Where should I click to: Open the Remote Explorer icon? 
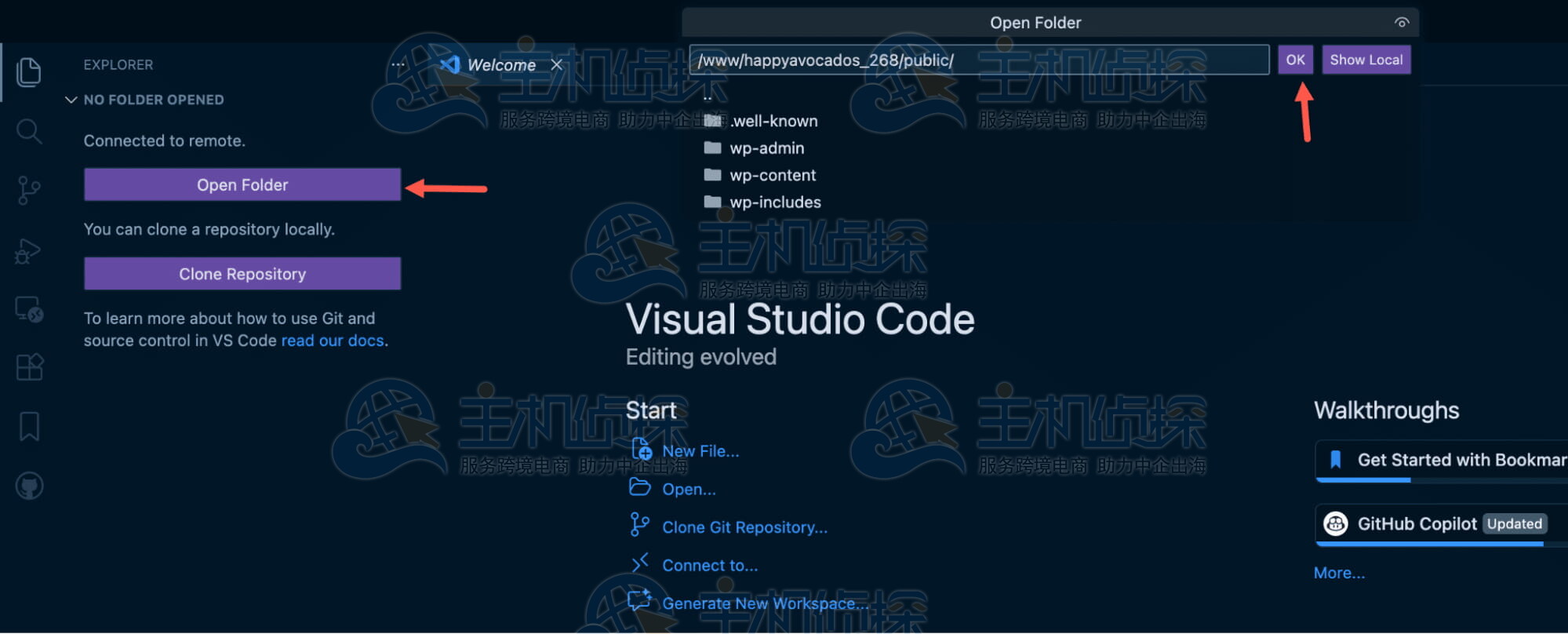(x=29, y=310)
